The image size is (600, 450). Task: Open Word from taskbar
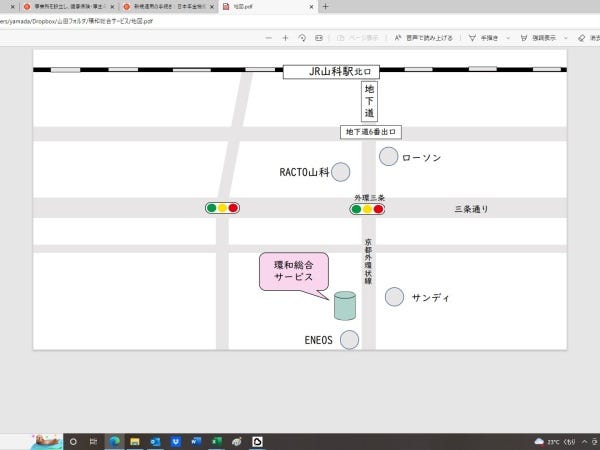coord(196,442)
